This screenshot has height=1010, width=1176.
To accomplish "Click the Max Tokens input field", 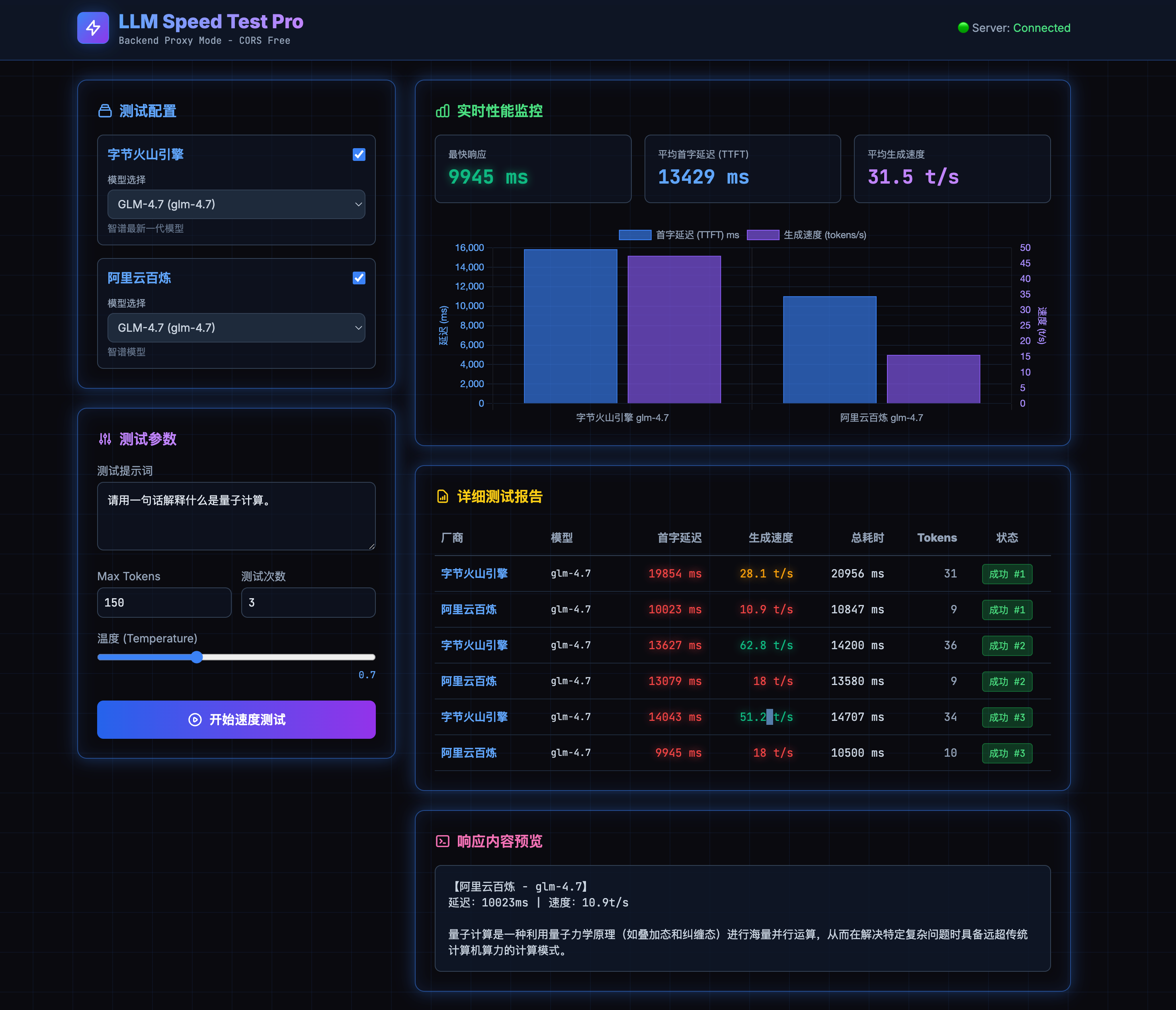I will coord(164,602).
